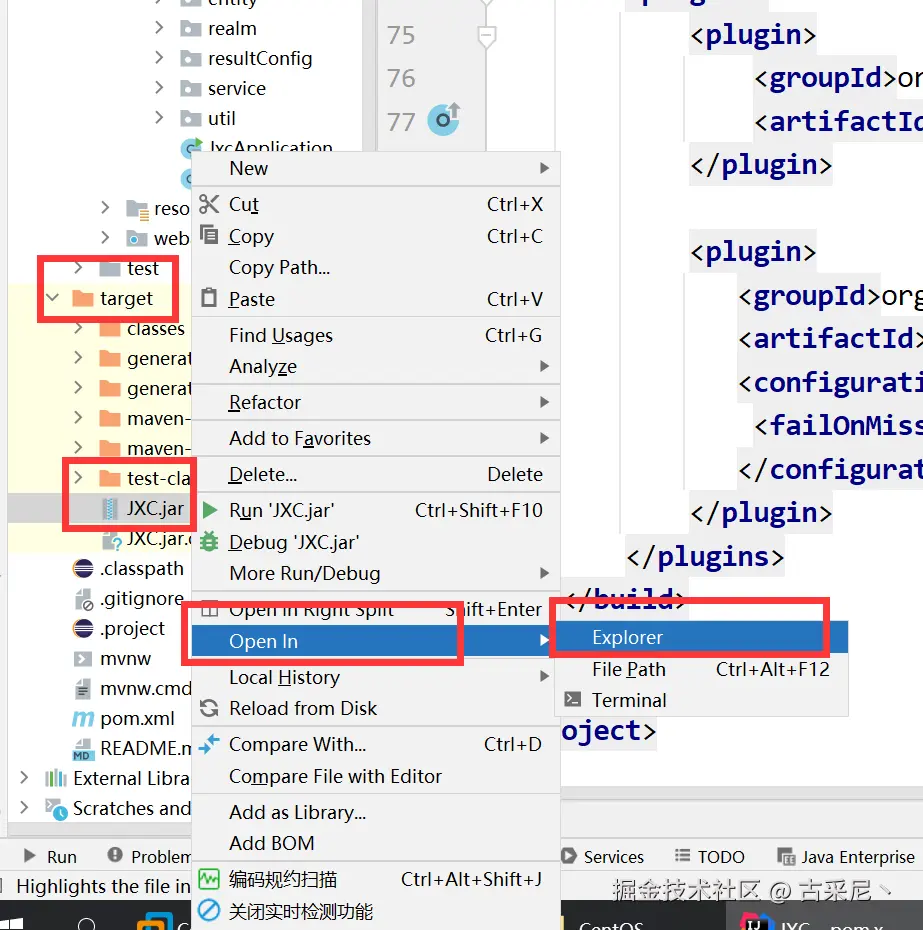
Task: Click the README markdown file icon
Action: coord(83,749)
